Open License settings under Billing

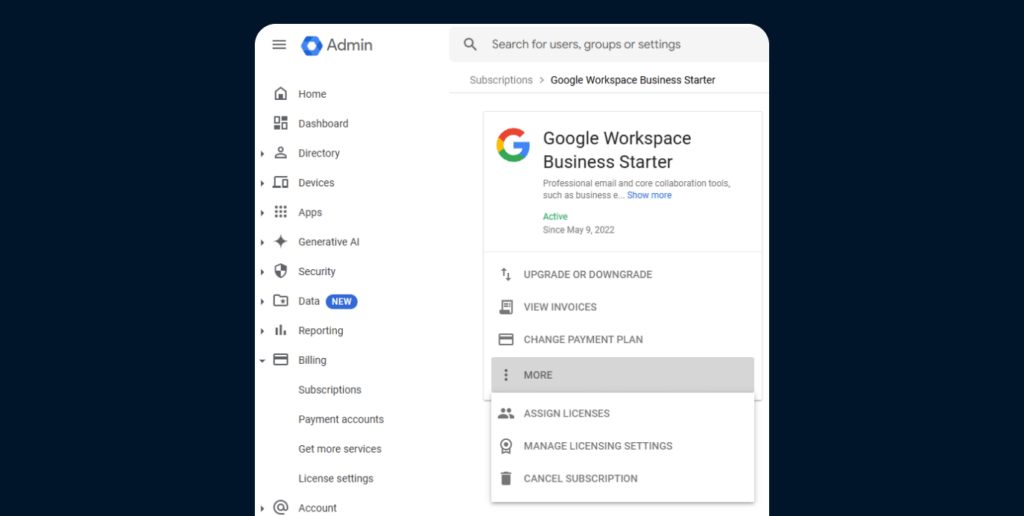click(x=336, y=478)
